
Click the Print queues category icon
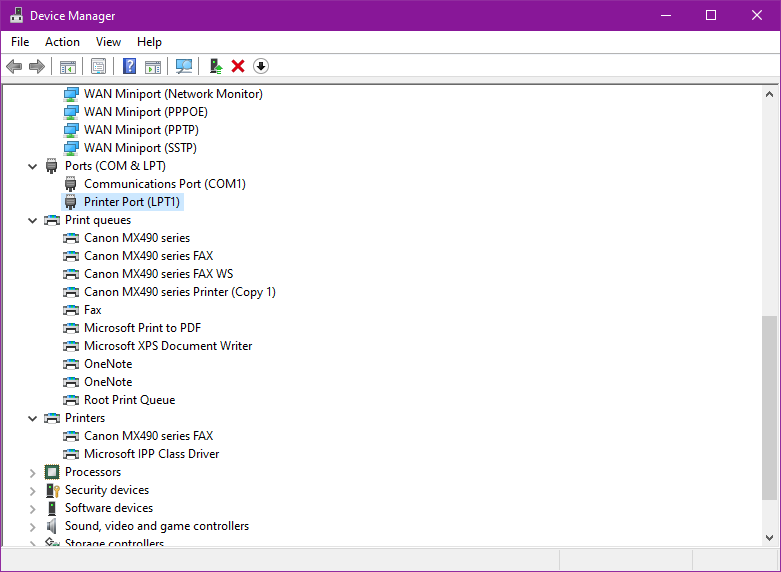[52, 220]
